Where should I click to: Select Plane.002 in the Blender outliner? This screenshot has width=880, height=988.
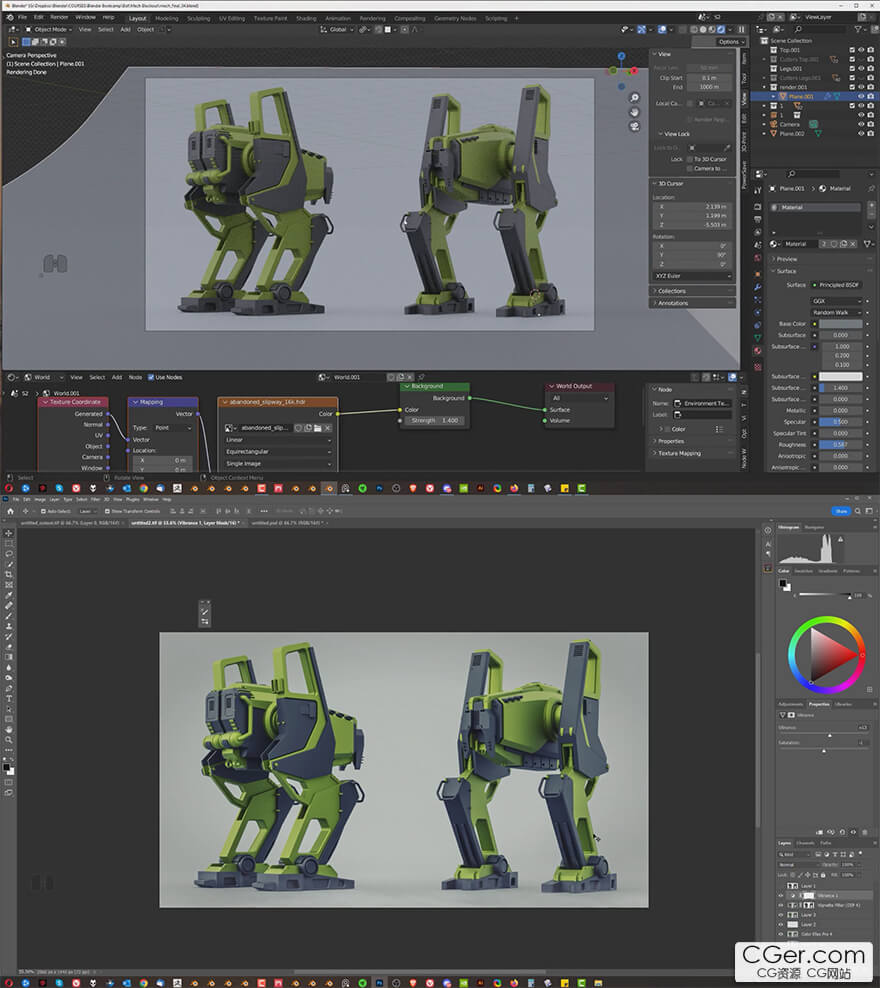point(792,134)
